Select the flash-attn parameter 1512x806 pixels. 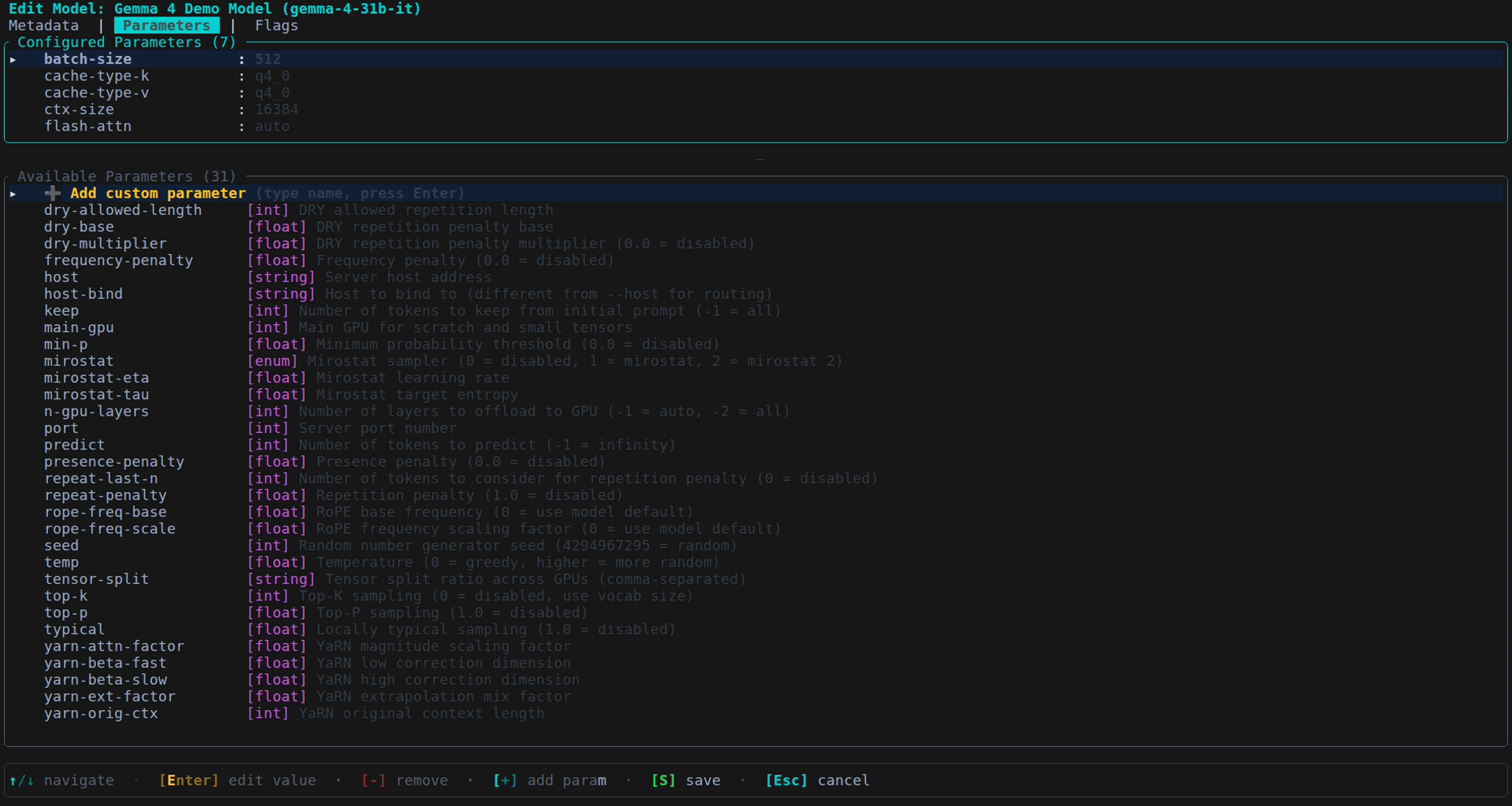(x=87, y=126)
